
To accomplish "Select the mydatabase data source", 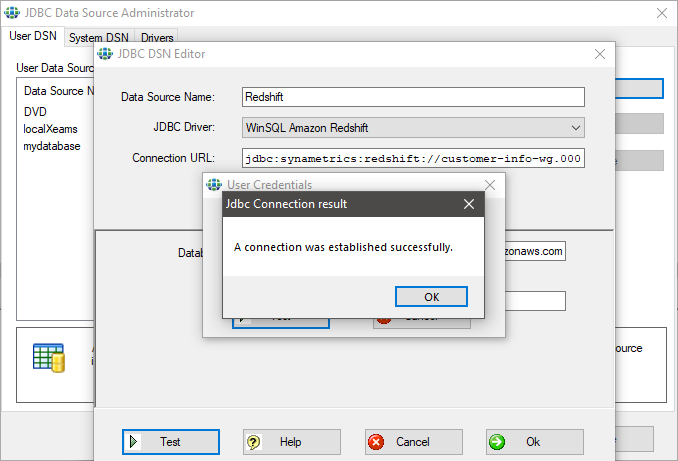I will click(52, 146).
